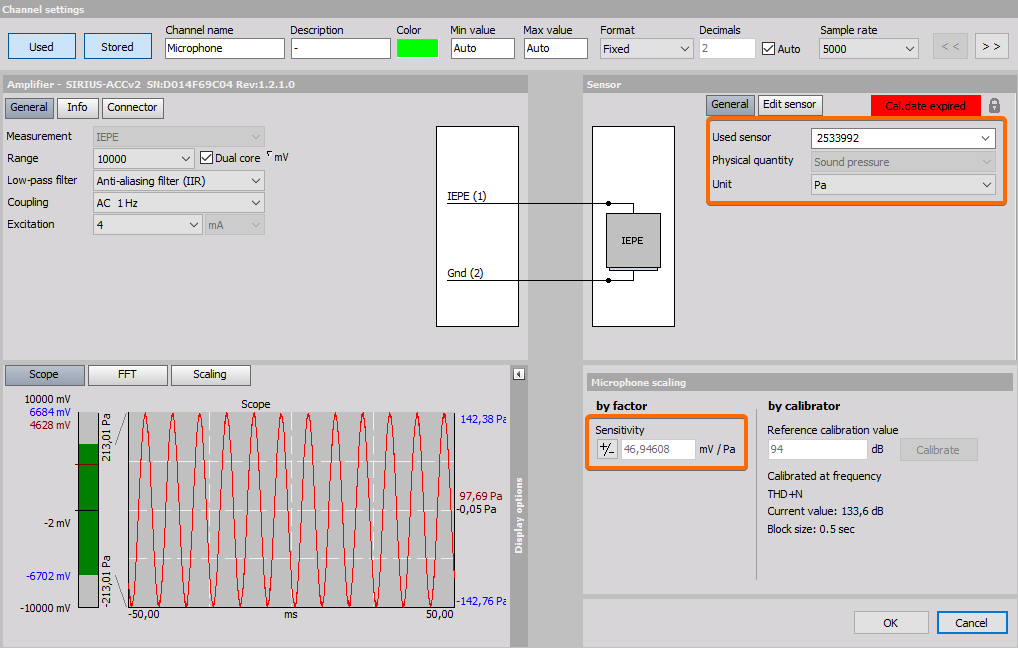
Task: Open the Coupling dropdown AC 1 Hz
Action: [179, 203]
